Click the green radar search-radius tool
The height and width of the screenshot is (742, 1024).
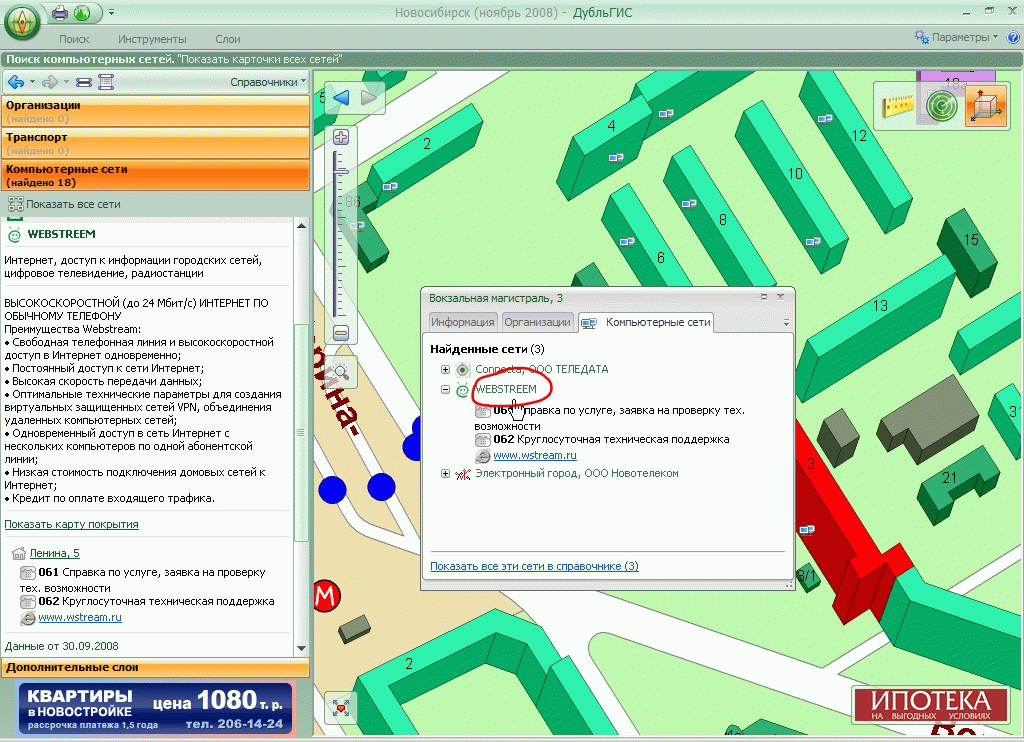coord(942,105)
